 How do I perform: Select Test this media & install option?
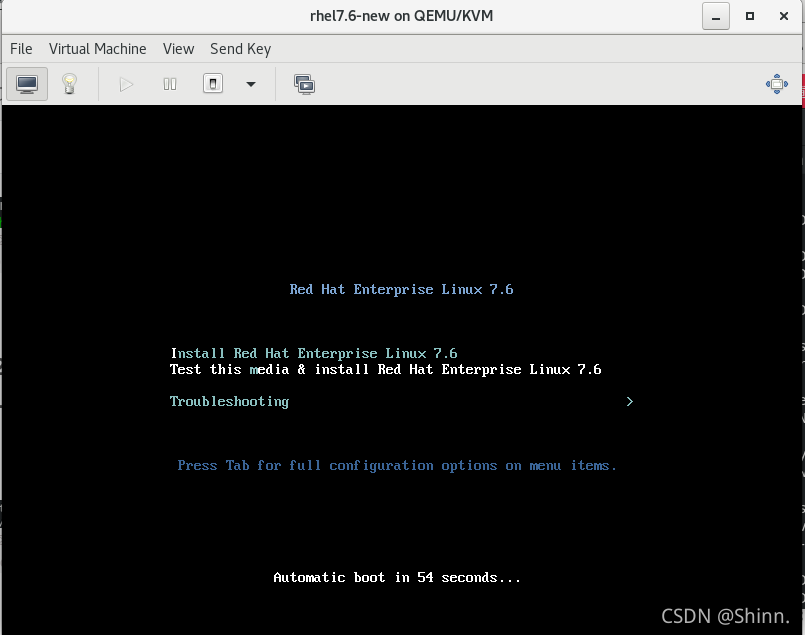386,370
